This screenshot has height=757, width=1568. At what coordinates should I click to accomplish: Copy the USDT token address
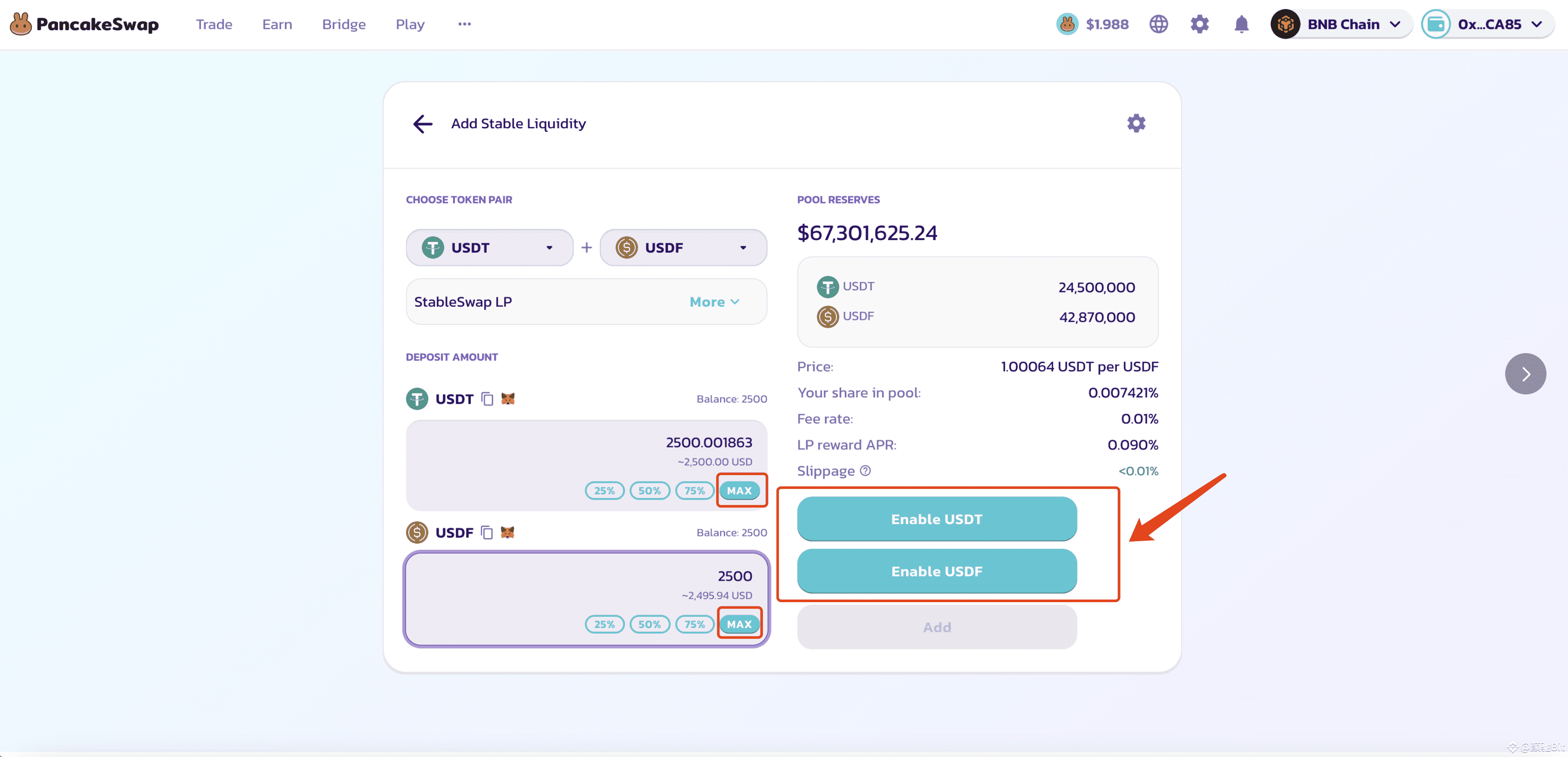(x=487, y=399)
